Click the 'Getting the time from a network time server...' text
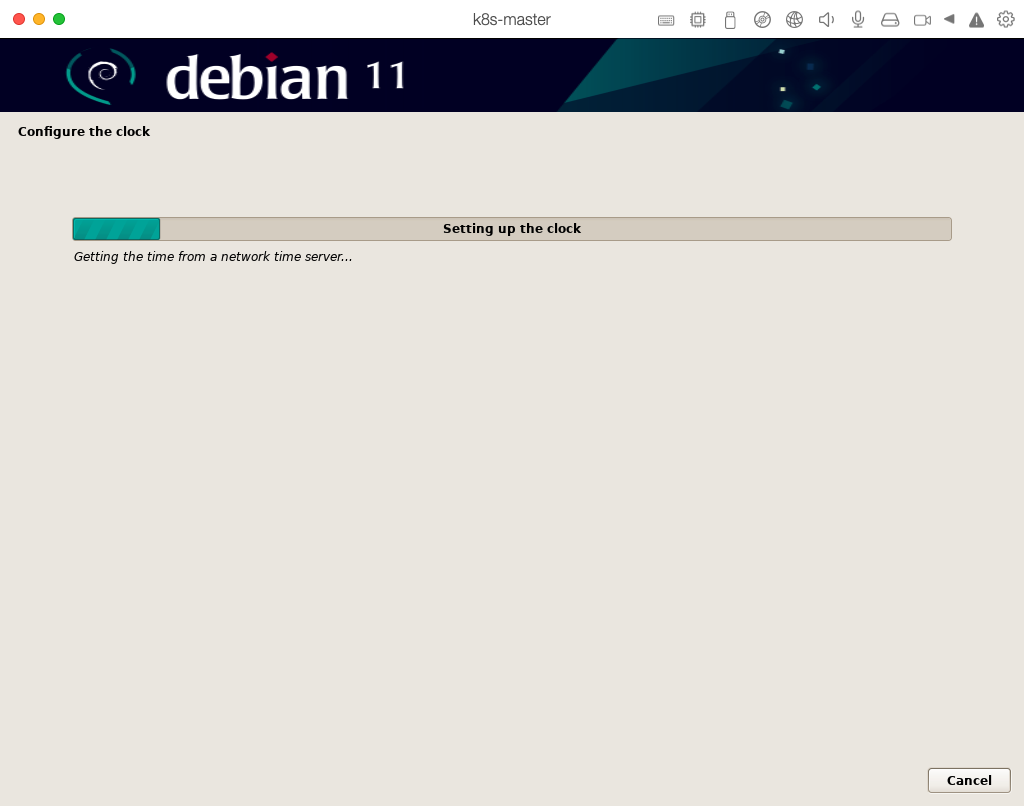This screenshot has height=806, width=1024. click(213, 257)
